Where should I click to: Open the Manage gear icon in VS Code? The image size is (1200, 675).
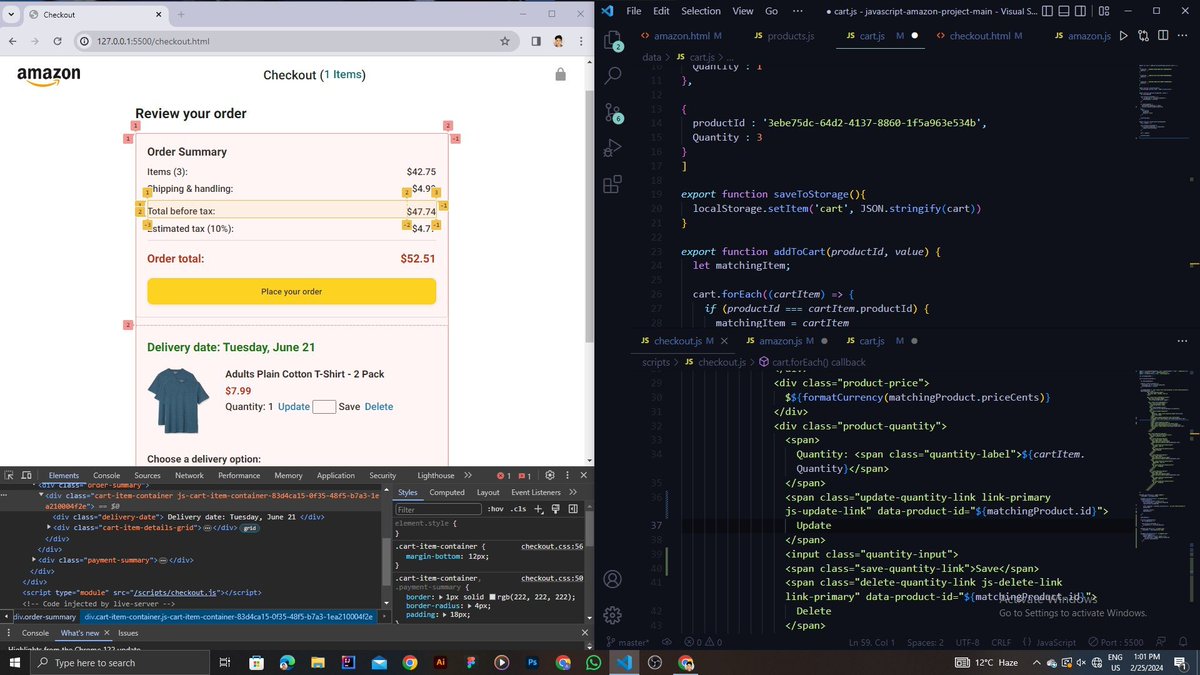pos(614,616)
